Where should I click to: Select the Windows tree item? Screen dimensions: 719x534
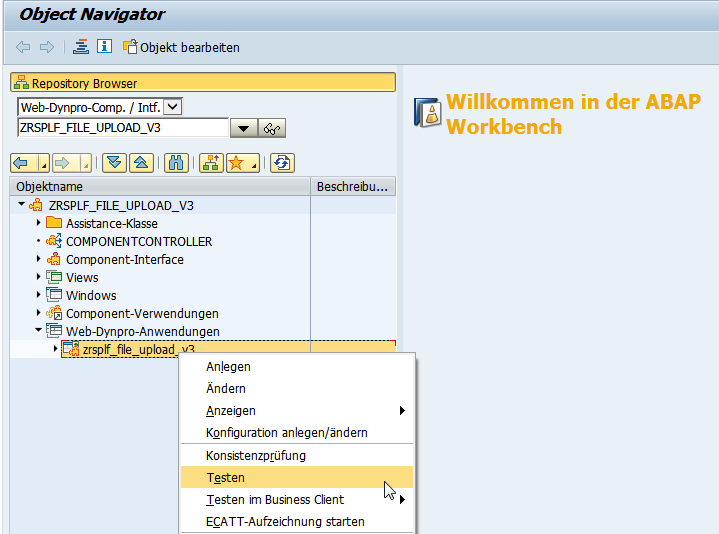pyautogui.click(x=91, y=295)
